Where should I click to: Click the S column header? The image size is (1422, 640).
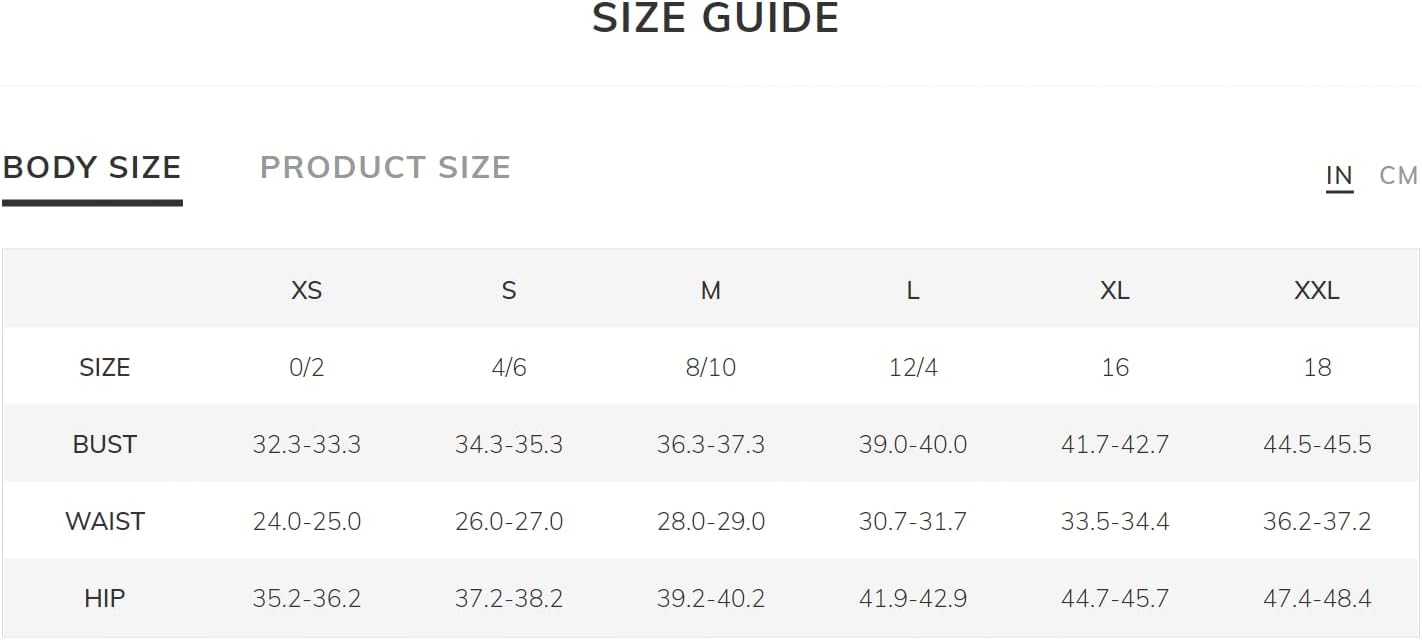pos(509,291)
